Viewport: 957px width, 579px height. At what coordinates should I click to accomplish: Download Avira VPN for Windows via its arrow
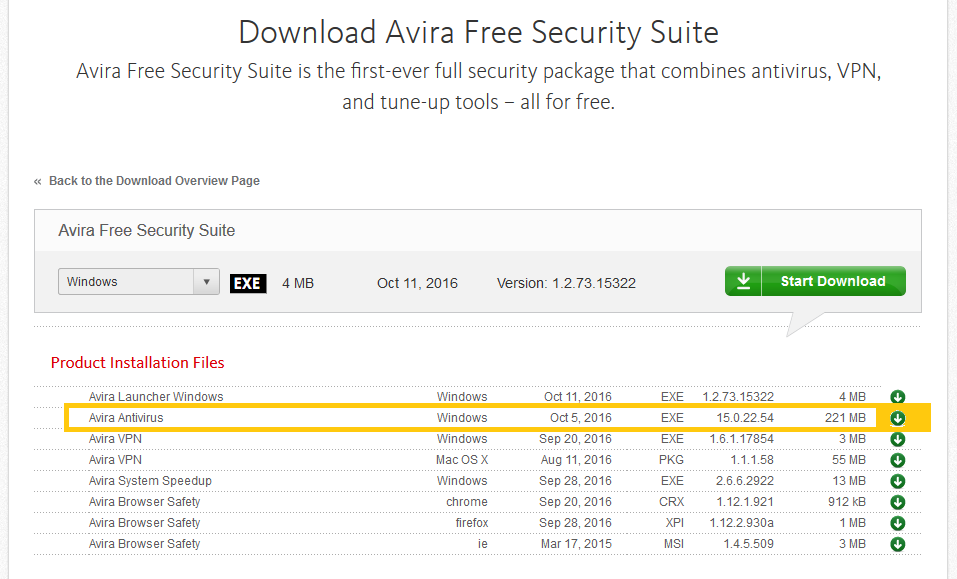click(x=897, y=439)
